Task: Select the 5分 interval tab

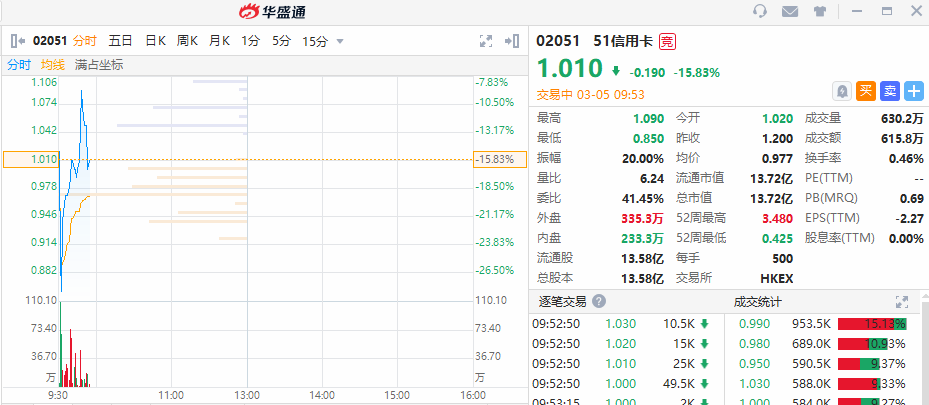Action: [x=282, y=41]
